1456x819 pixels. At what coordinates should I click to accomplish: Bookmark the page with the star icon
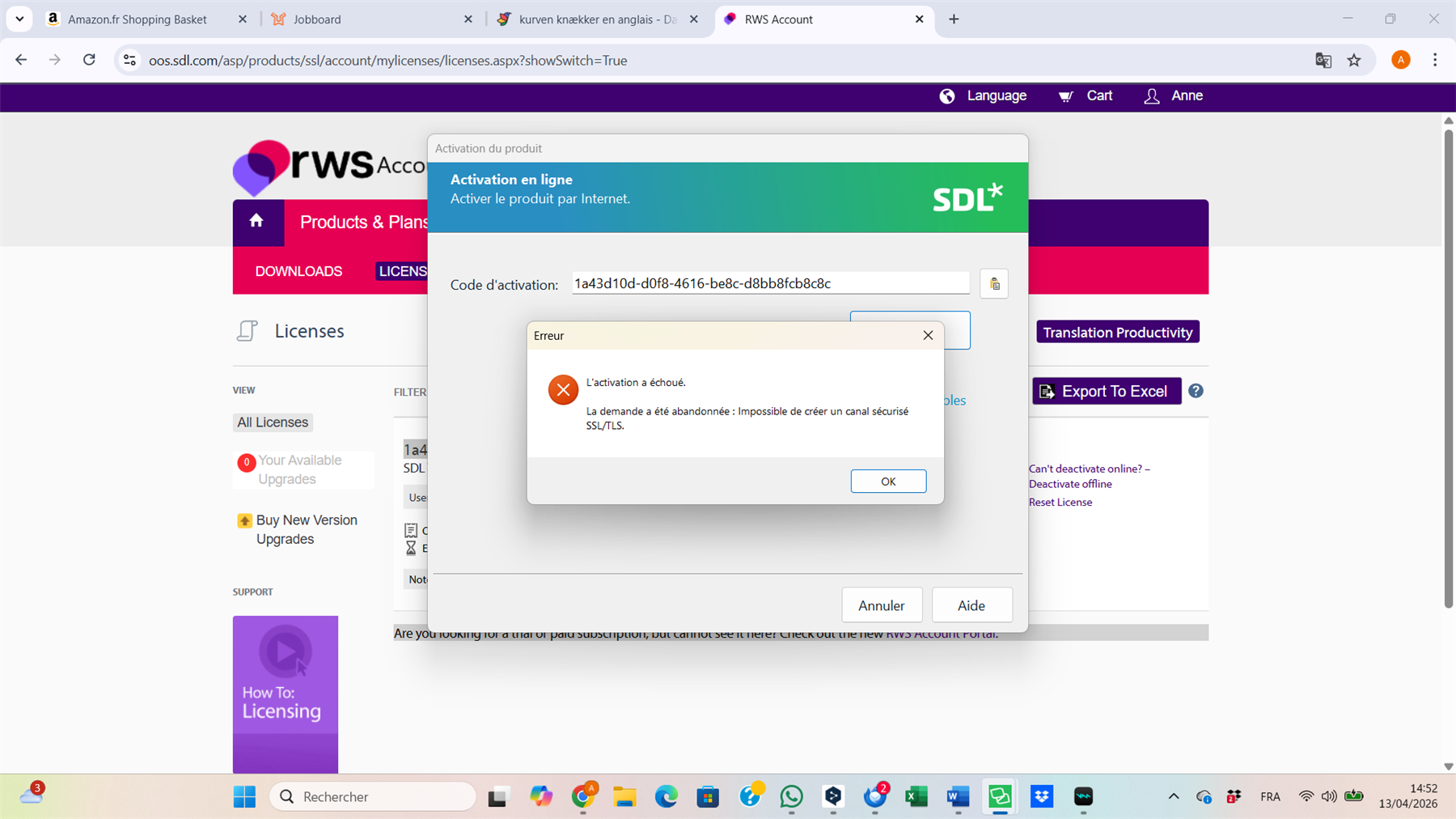[x=1354, y=60]
